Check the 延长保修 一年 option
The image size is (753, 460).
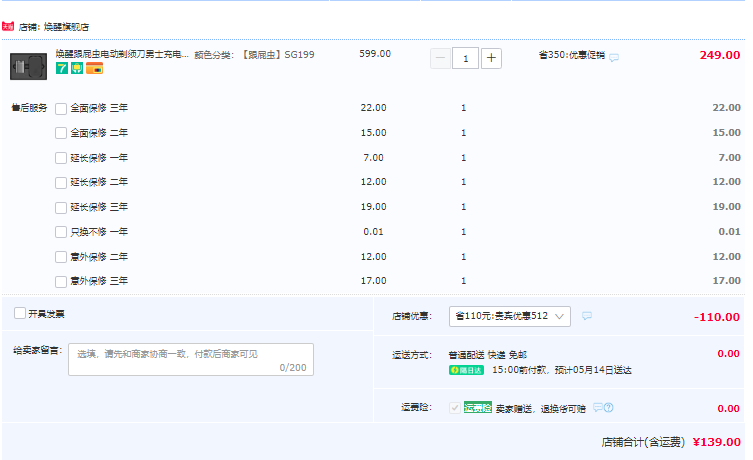coord(61,158)
